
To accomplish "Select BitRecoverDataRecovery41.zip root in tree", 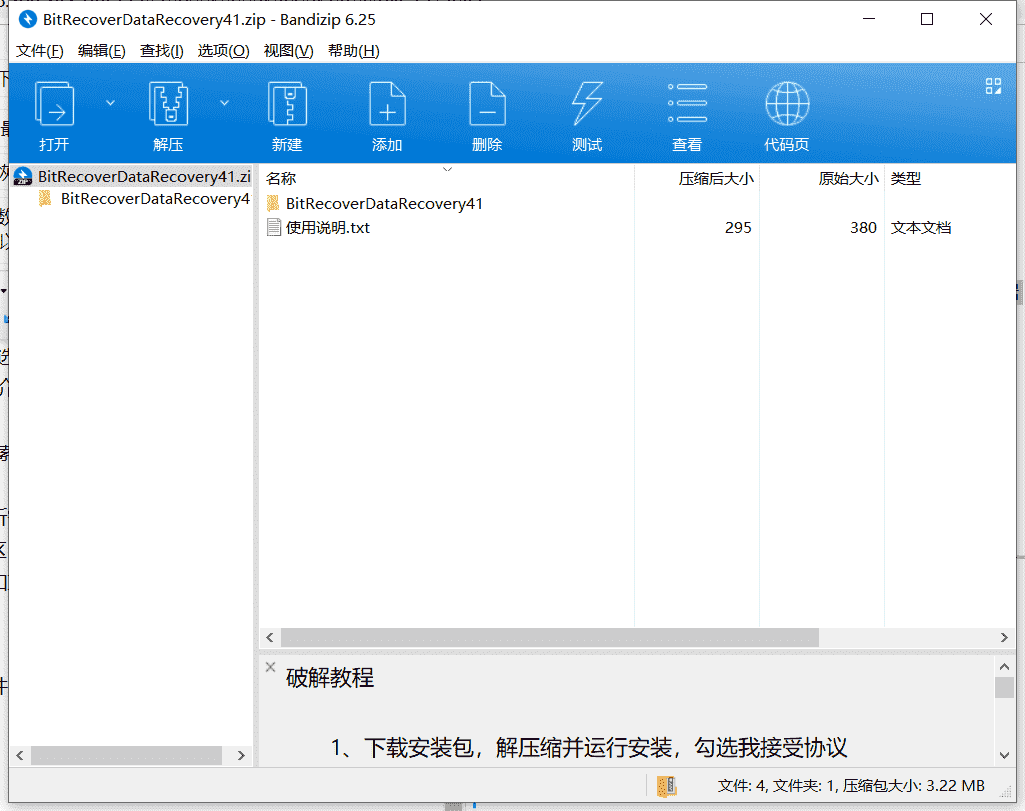I will click(132, 176).
